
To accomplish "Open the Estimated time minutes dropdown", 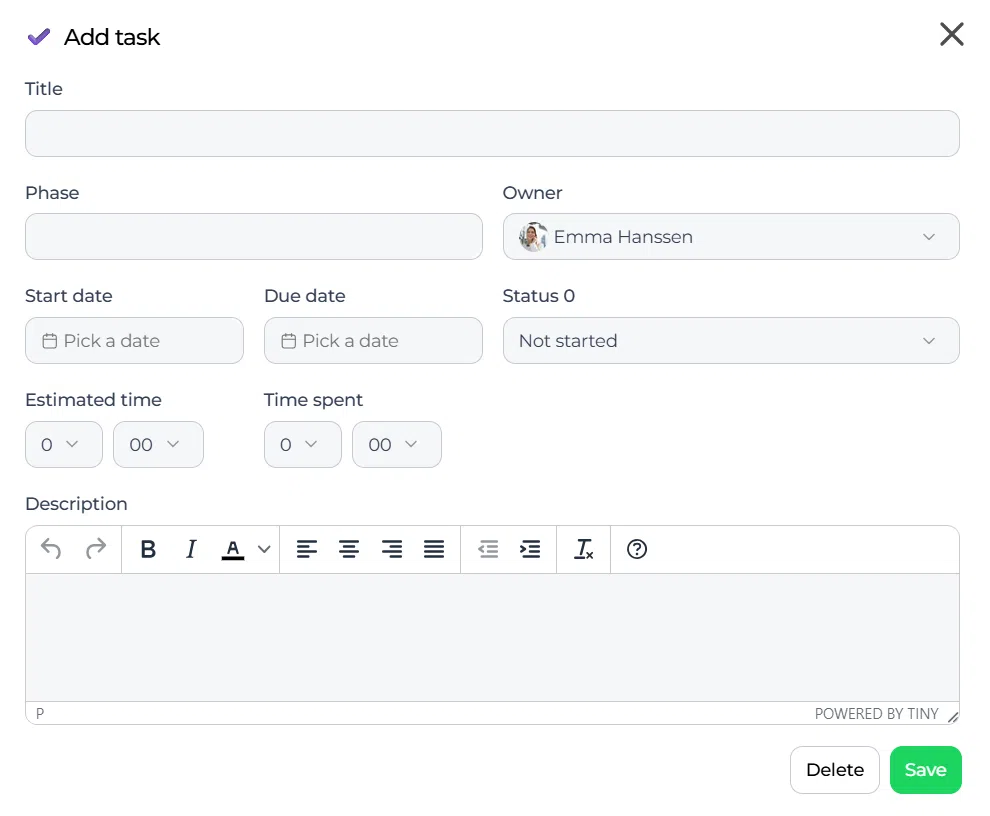I will (158, 445).
